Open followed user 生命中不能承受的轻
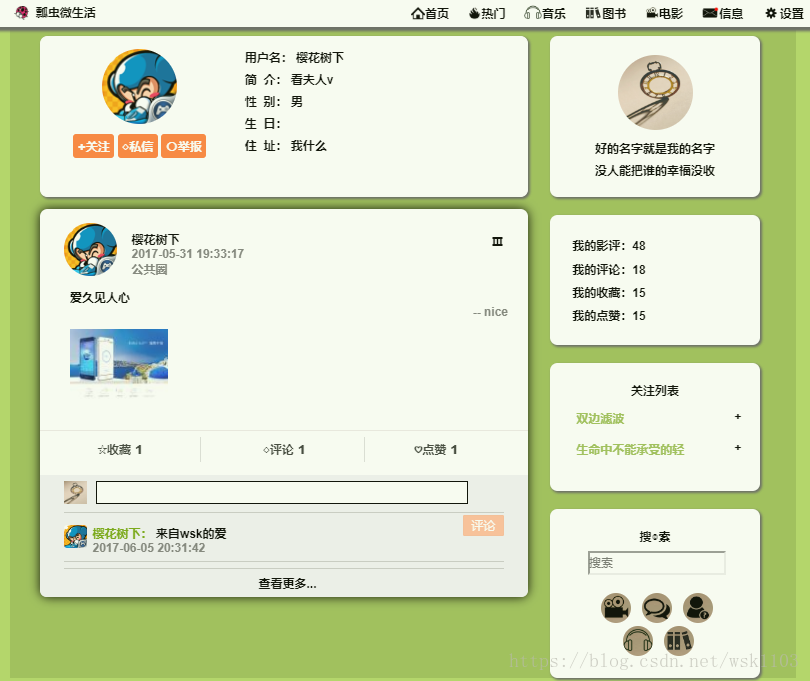Screen dimensions: 810x681 [x=630, y=450]
